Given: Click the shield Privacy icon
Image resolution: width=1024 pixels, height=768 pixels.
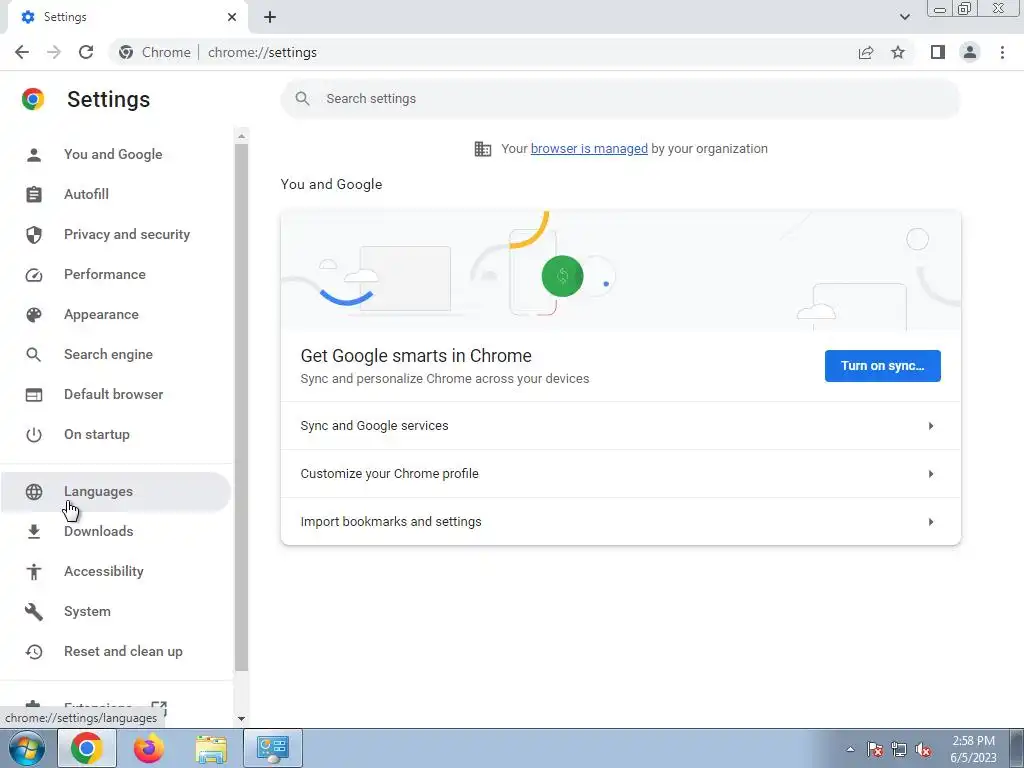Looking at the screenshot, I should 34,234.
